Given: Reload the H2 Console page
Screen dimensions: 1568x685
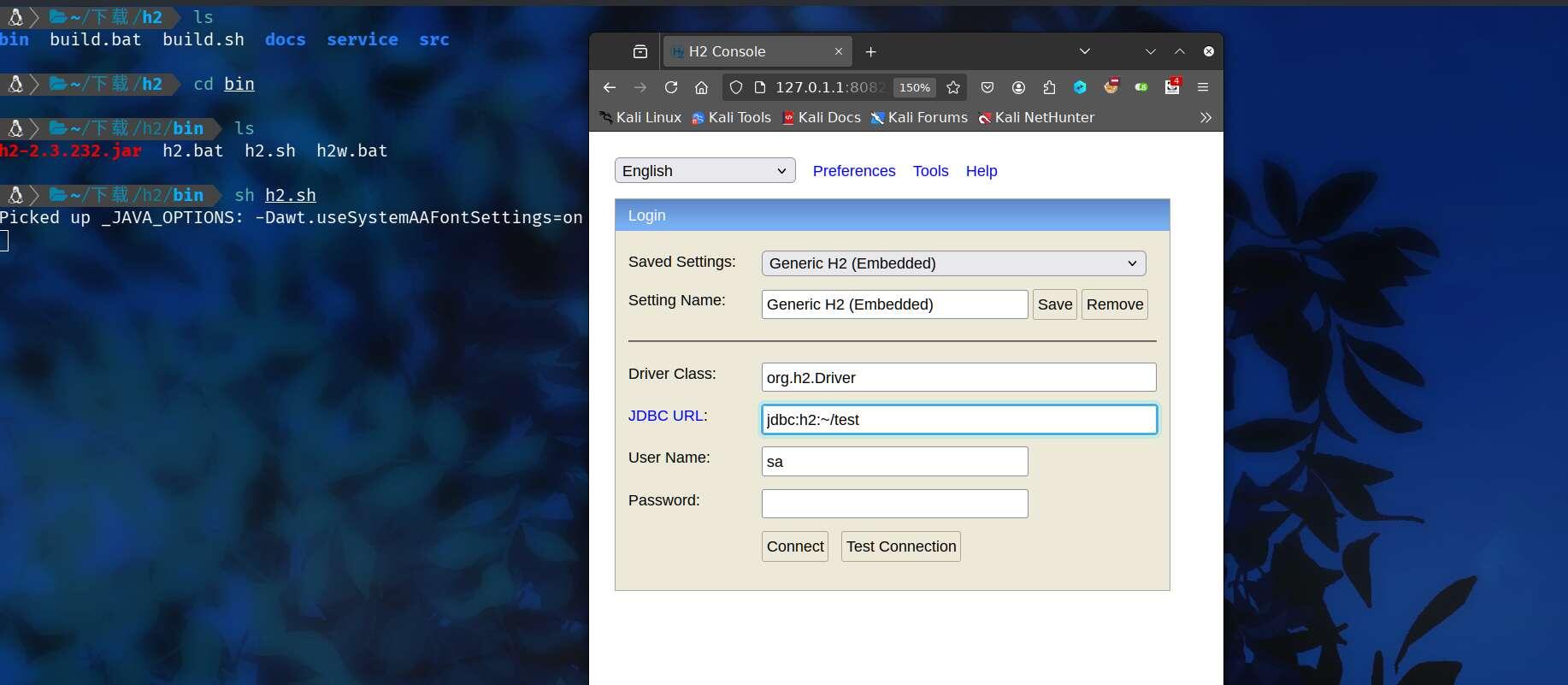Looking at the screenshot, I should (x=671, y=87).
